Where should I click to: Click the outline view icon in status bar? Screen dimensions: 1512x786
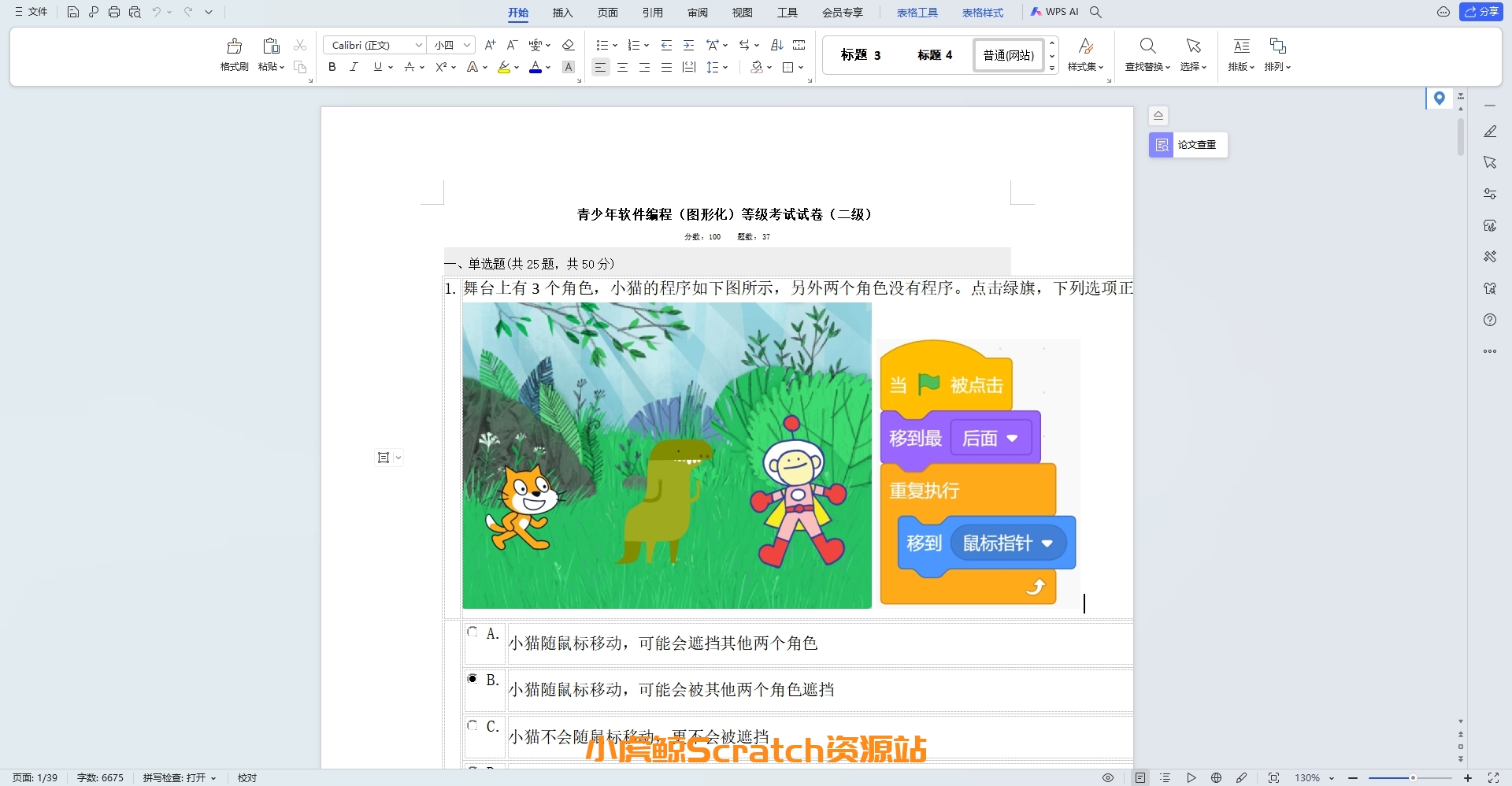1165,777
